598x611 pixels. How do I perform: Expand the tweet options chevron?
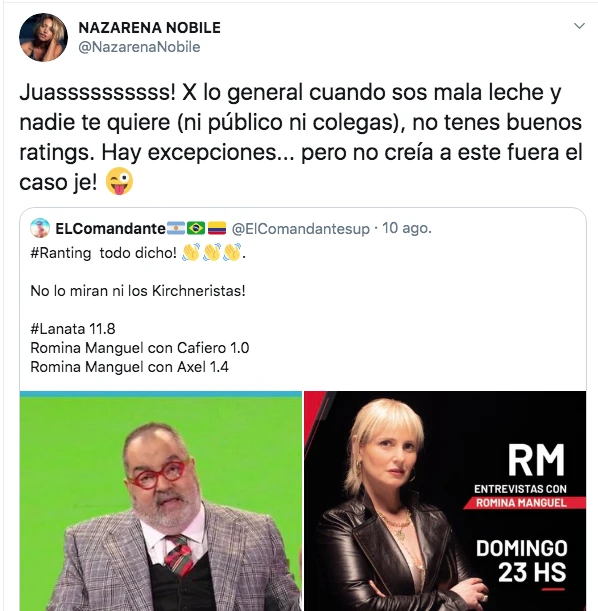(579, 26)
